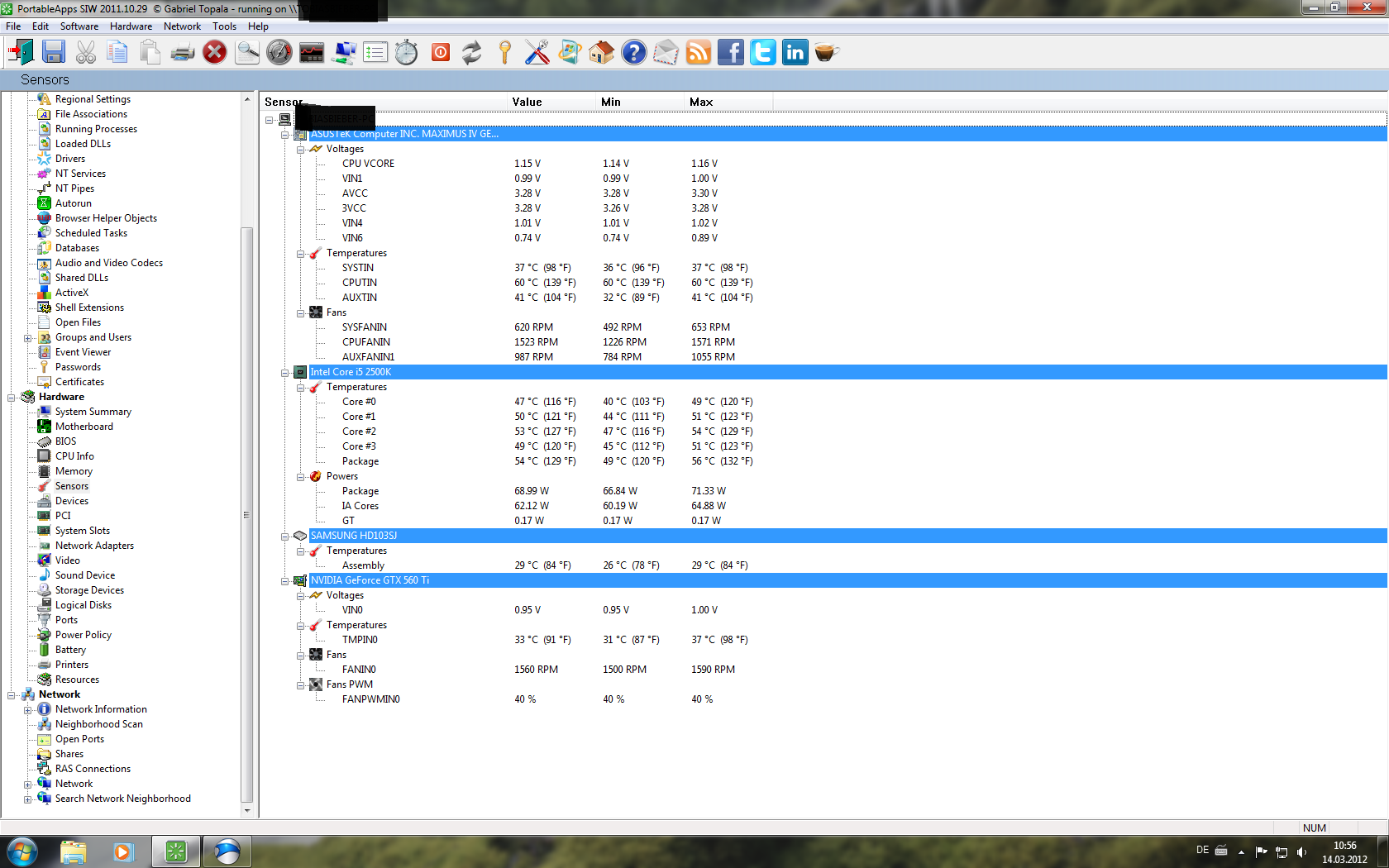
Task: Click the blue question mark help icon
Action: (634, 53)
